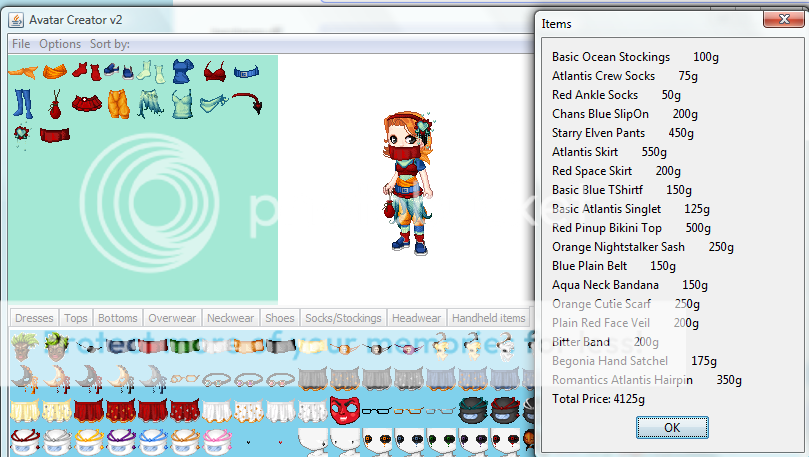Viewport: 809px width, 457px height.
Task: Click the blue slip-on shoes
Action: (x=114, y=71)
